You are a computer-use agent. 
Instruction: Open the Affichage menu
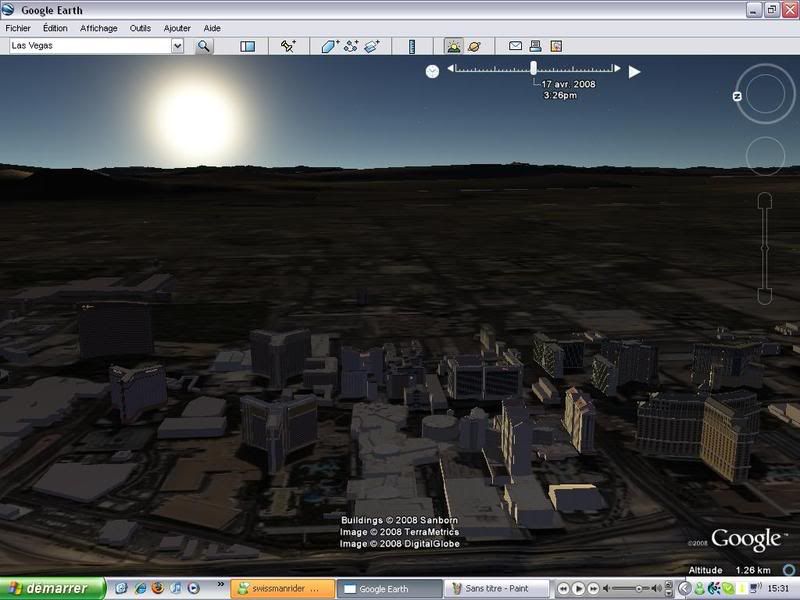pyautogui.click(x=98, y=28)
